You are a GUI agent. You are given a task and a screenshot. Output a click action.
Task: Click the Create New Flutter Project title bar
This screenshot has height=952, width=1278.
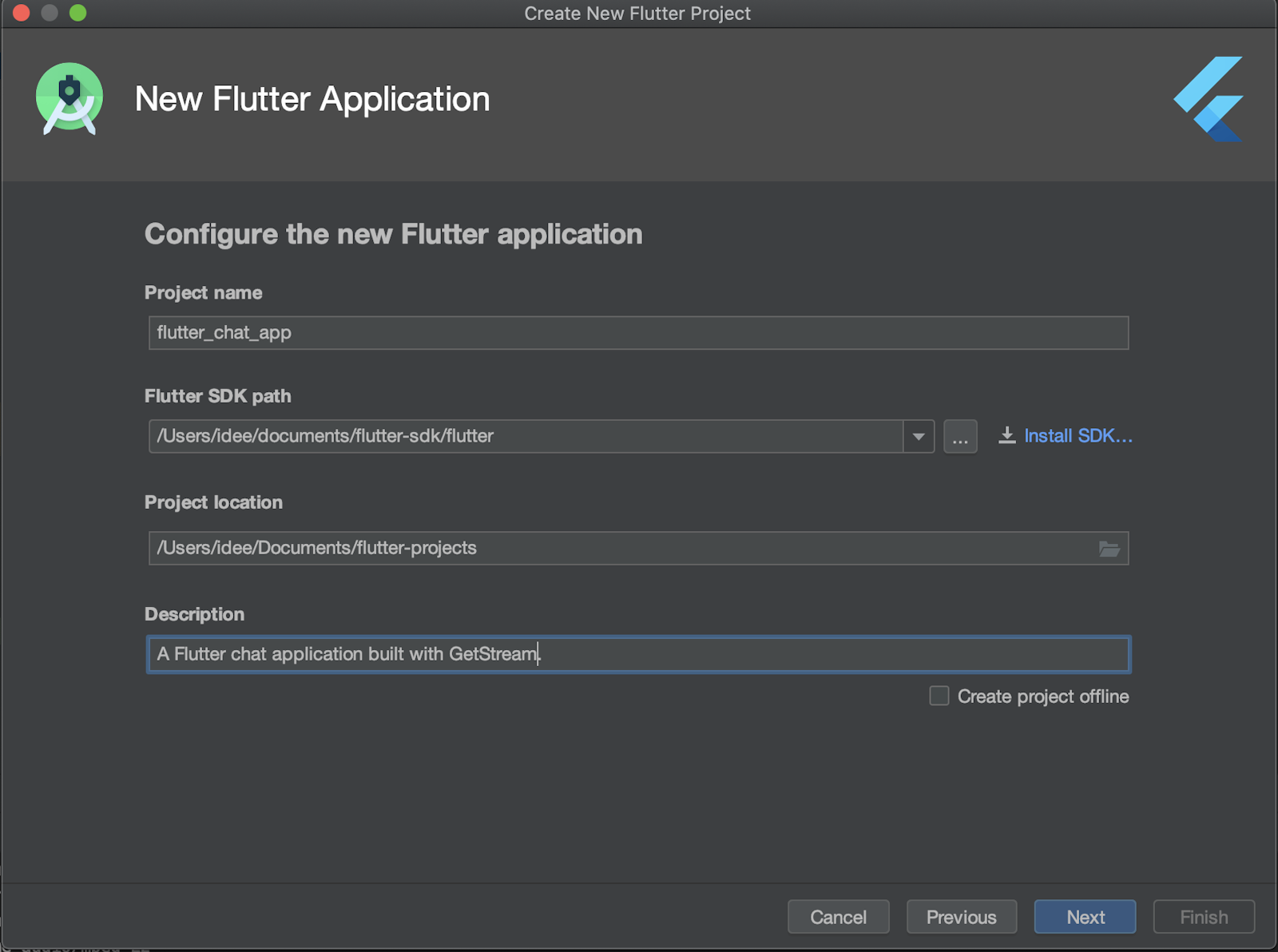[638, 13]
